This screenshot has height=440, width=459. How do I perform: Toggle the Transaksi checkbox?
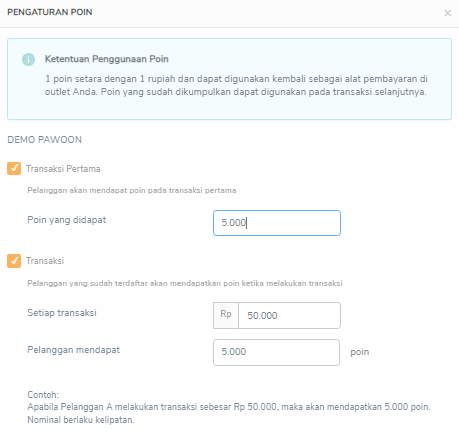click(14, 261)
